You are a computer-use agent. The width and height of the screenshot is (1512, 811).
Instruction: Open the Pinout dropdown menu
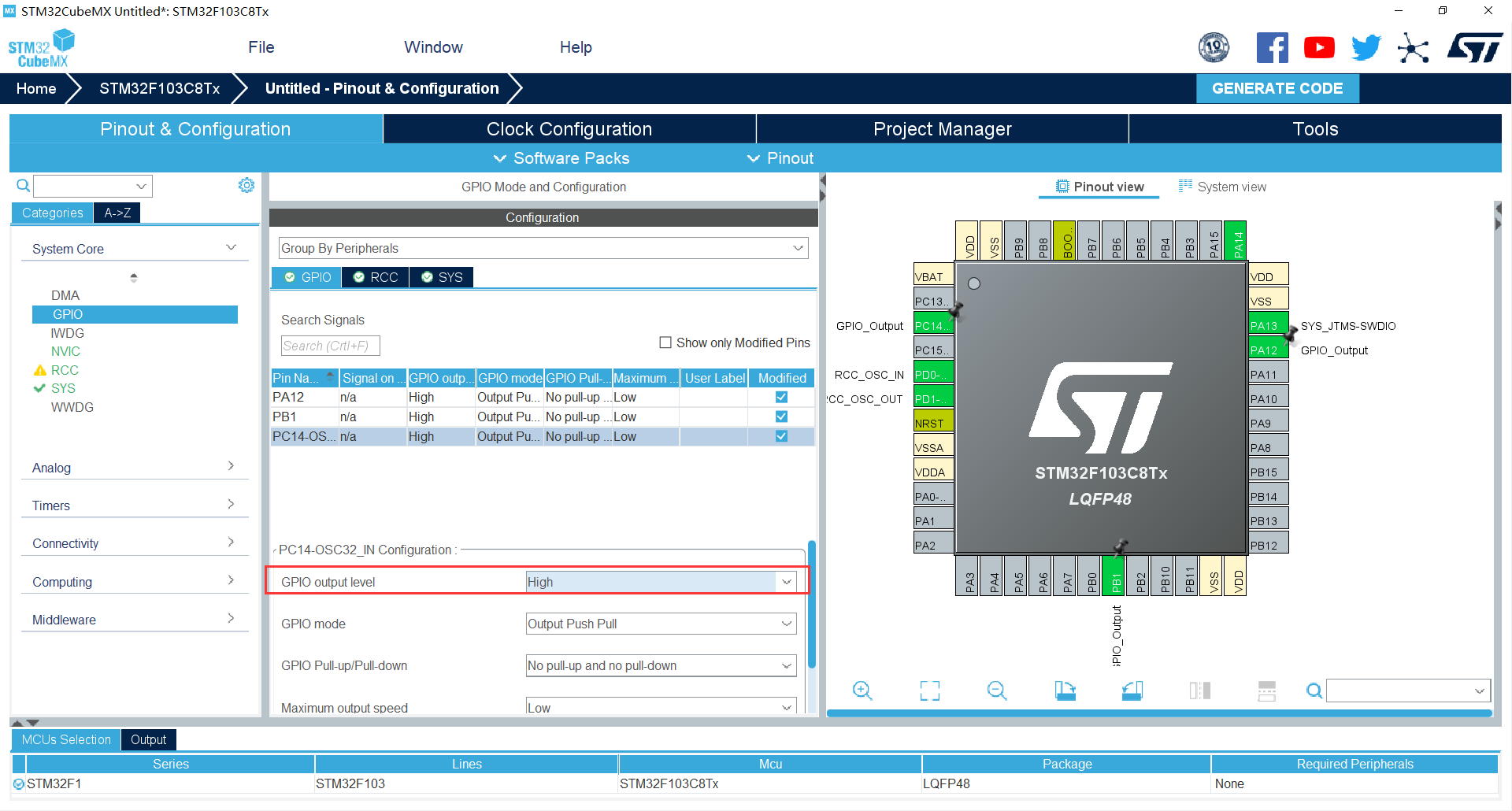(x=780, y=158)
